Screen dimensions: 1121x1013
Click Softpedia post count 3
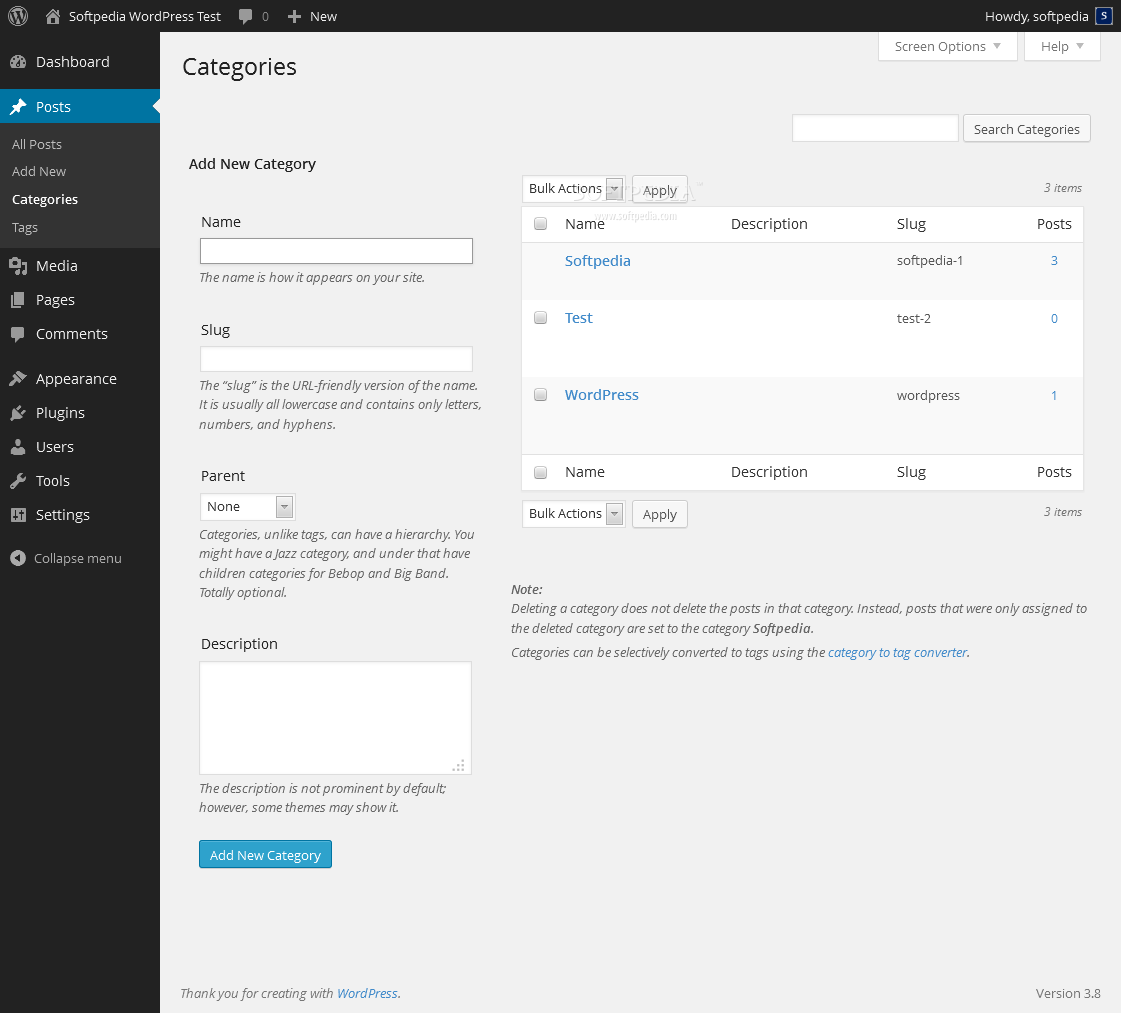tap(1054, 261)
